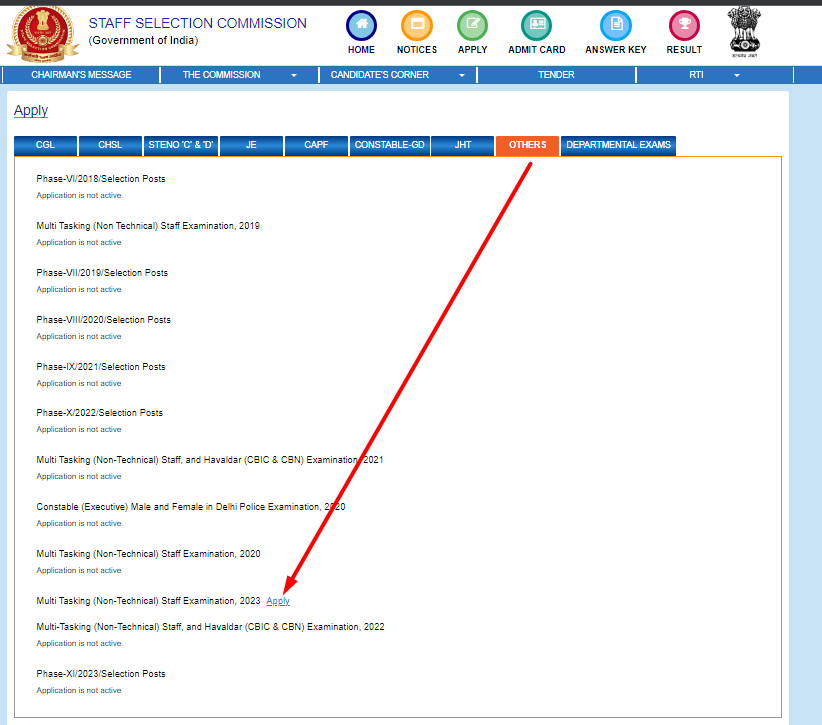Viewport: 822px width, 725px height.
Task: Open Candidate's Corner menu
Action: click(380, 75)
